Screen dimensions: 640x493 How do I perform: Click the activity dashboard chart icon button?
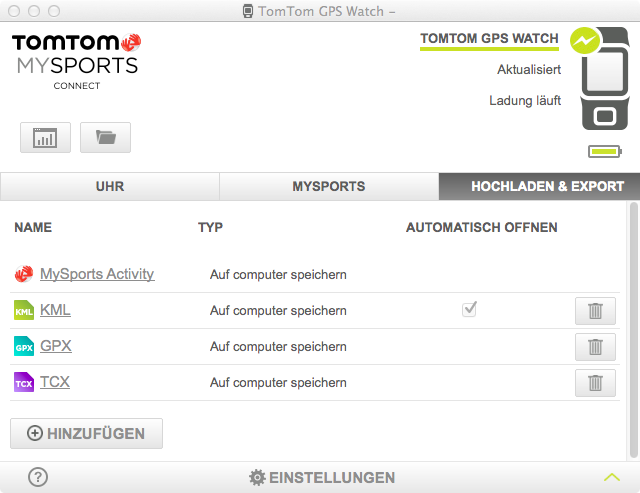coord(45,138)
